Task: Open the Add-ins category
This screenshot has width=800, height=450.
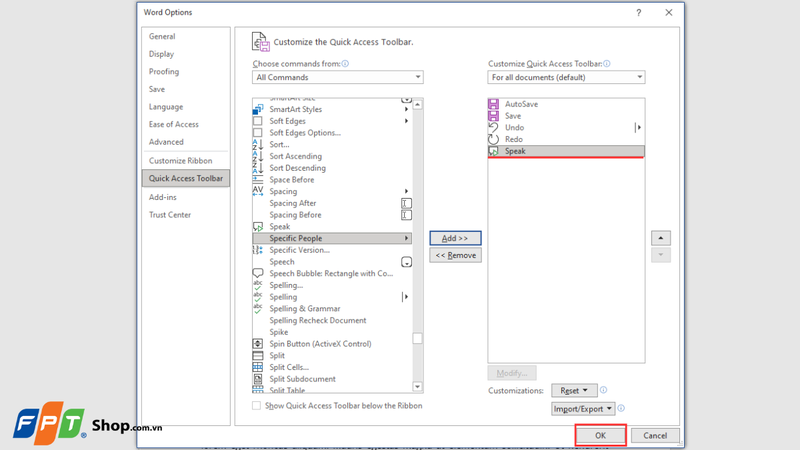Action: (162, 197)
